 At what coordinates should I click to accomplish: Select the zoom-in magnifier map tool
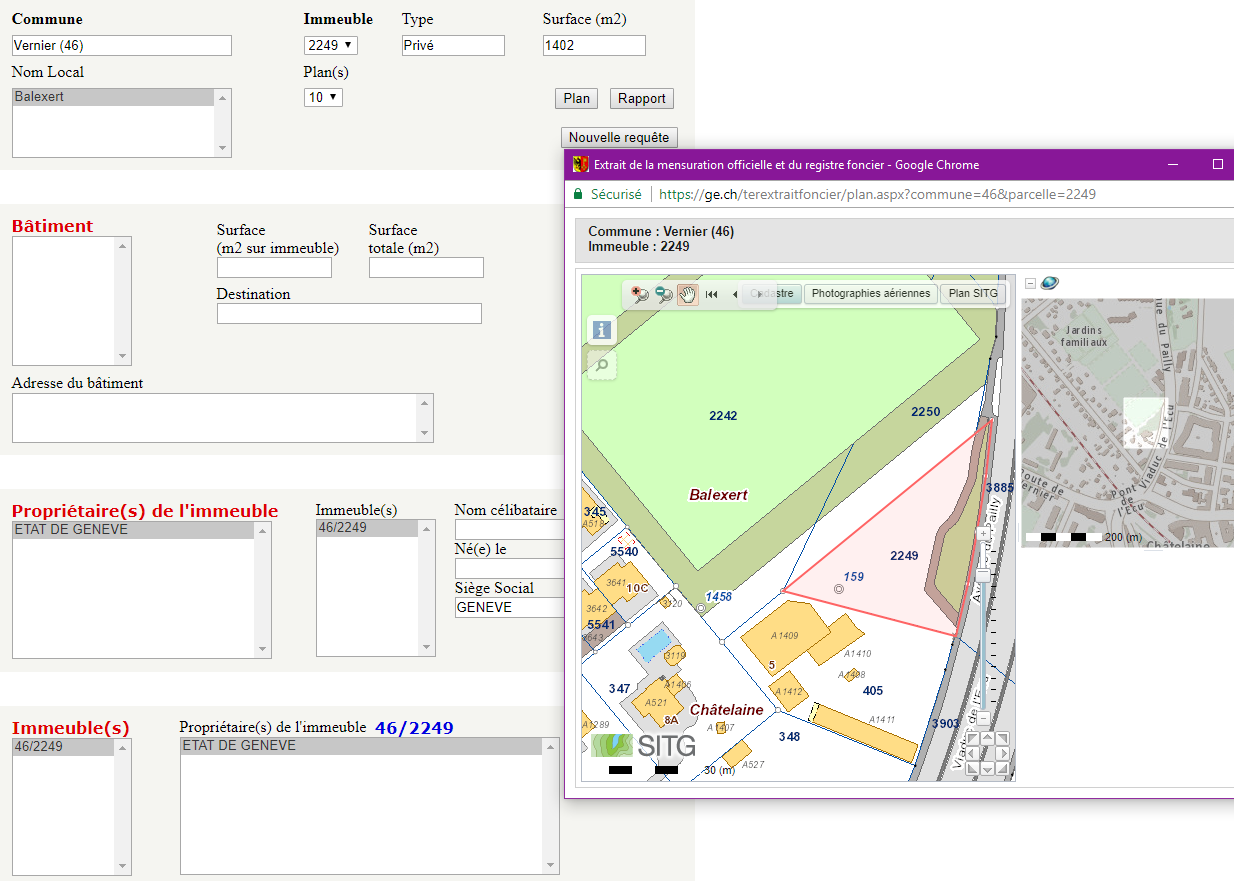click(639, 294)
